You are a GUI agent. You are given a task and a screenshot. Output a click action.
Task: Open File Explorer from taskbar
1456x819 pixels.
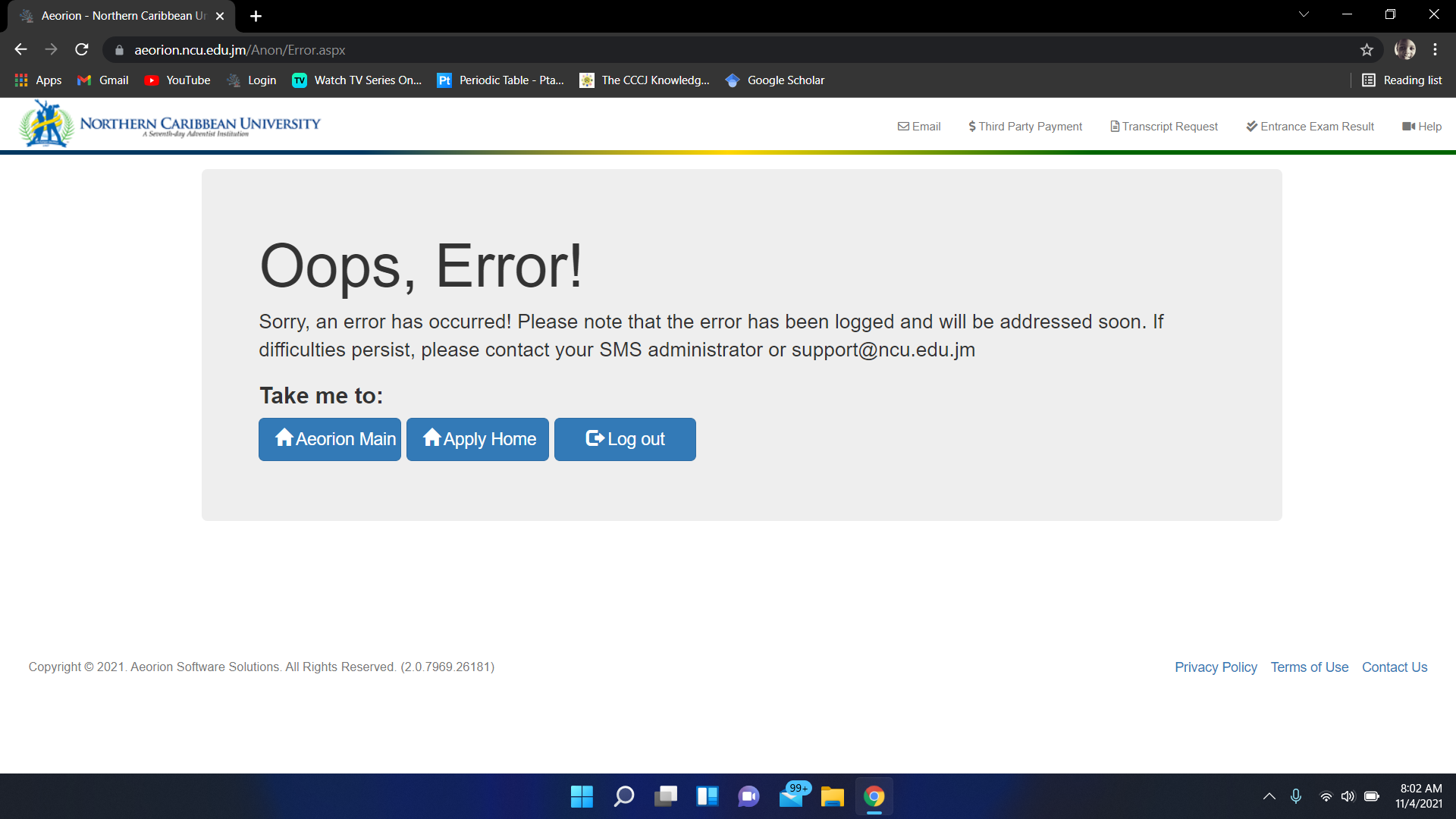(832, 796)
